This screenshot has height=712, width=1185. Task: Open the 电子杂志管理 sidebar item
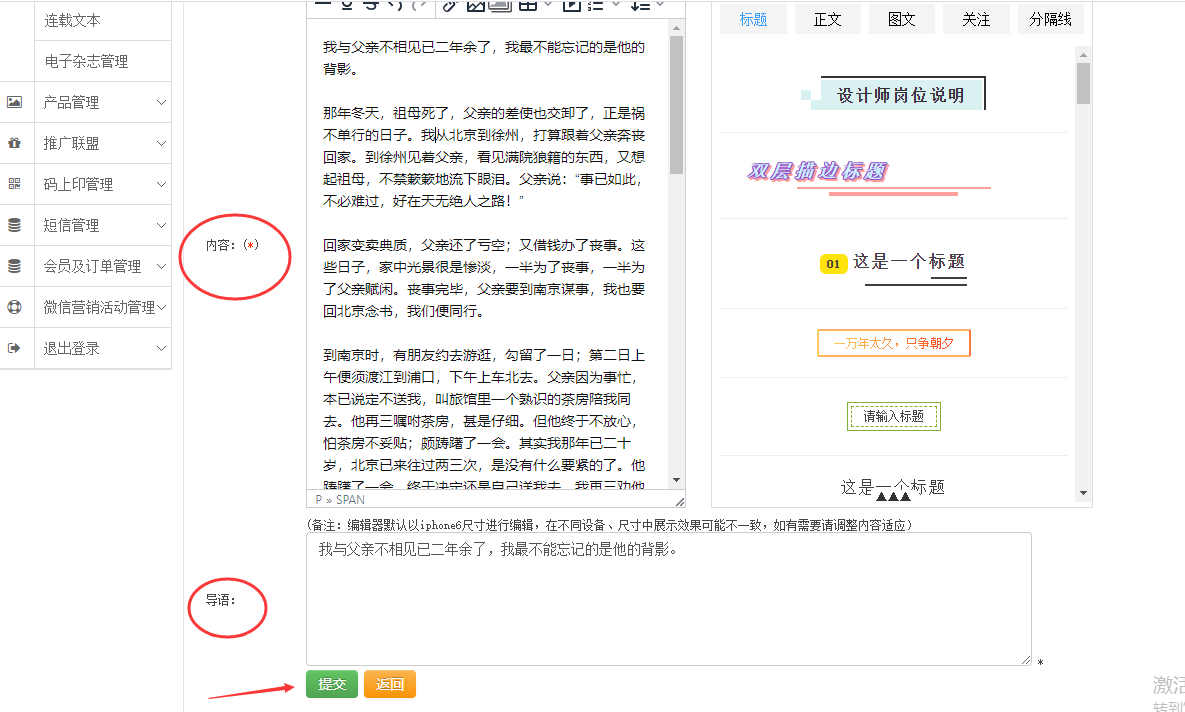[86, 61]
